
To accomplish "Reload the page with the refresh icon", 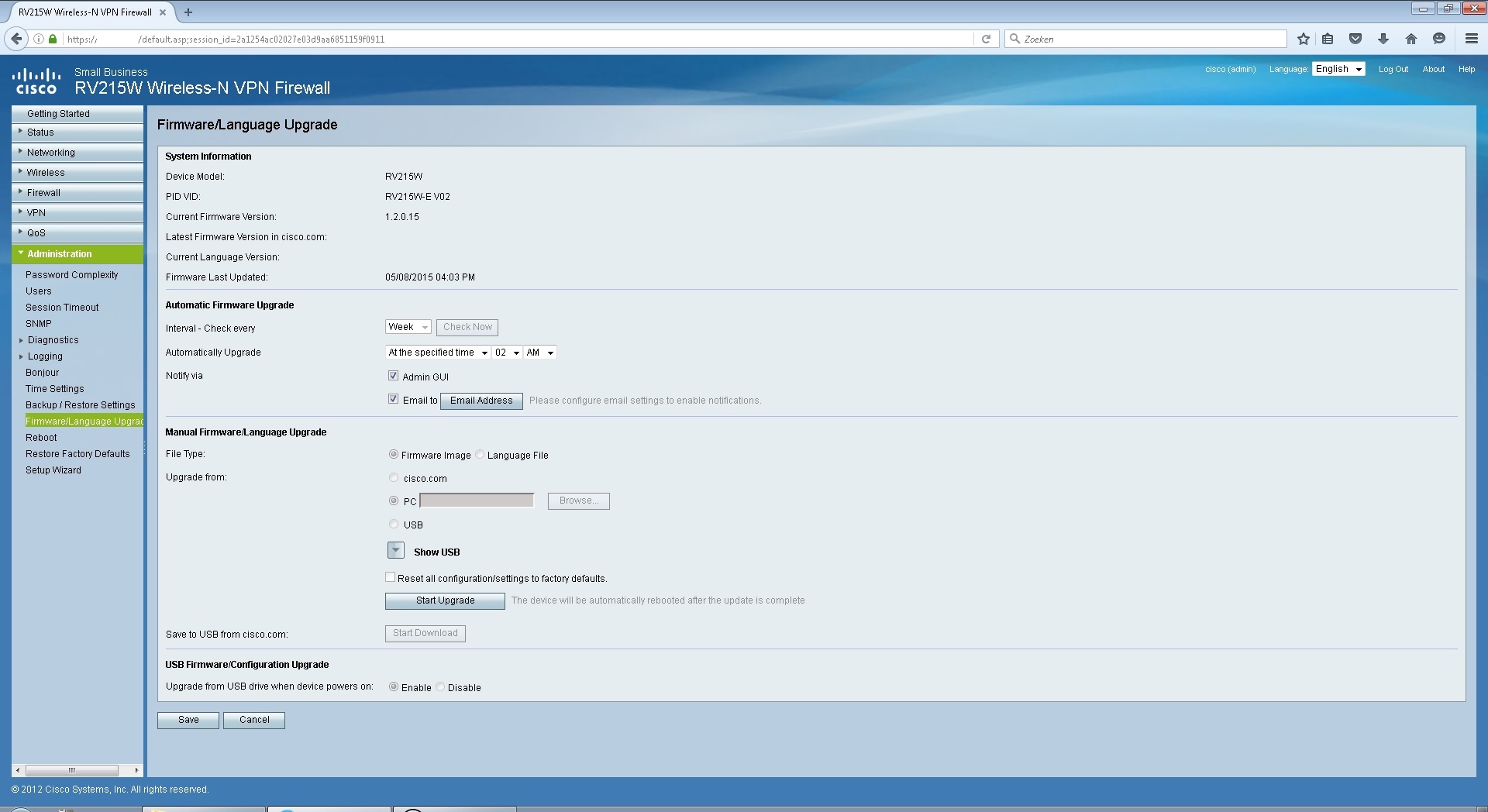I will (986, 39).
